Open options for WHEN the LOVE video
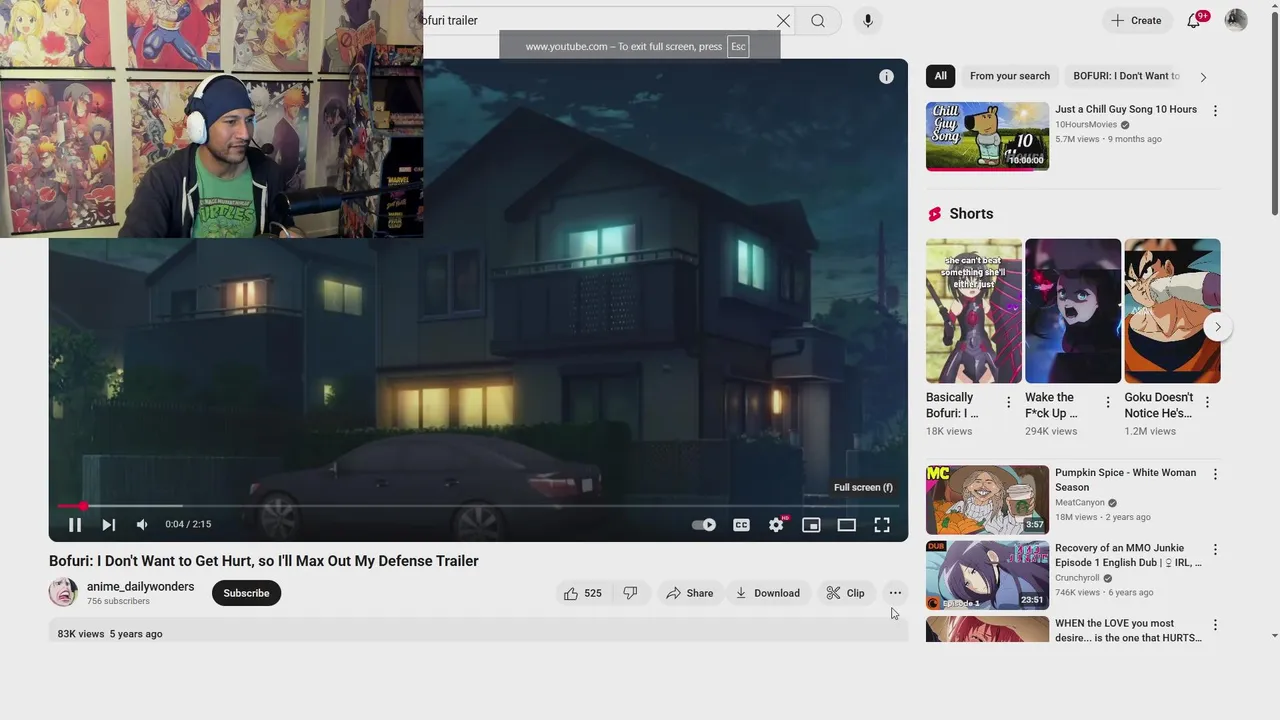Image resolution: width=1280 pixels, height=720 pixels. pyautogui.click(x=1215, y=625)
